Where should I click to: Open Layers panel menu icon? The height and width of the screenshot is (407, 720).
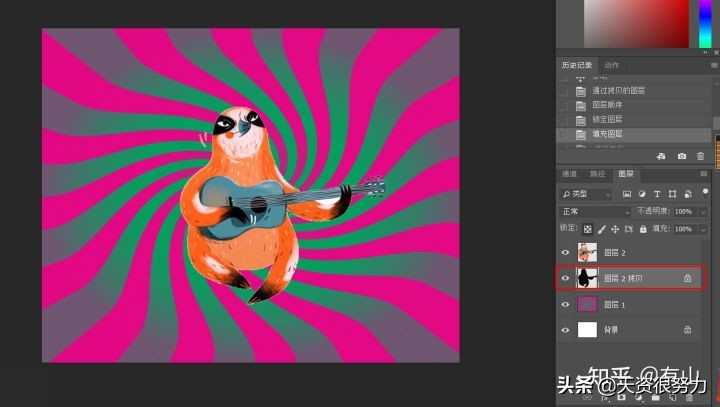703,174
